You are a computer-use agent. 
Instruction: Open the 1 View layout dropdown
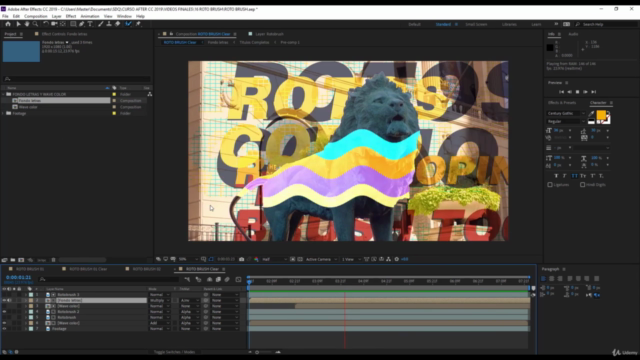(351, 259)
